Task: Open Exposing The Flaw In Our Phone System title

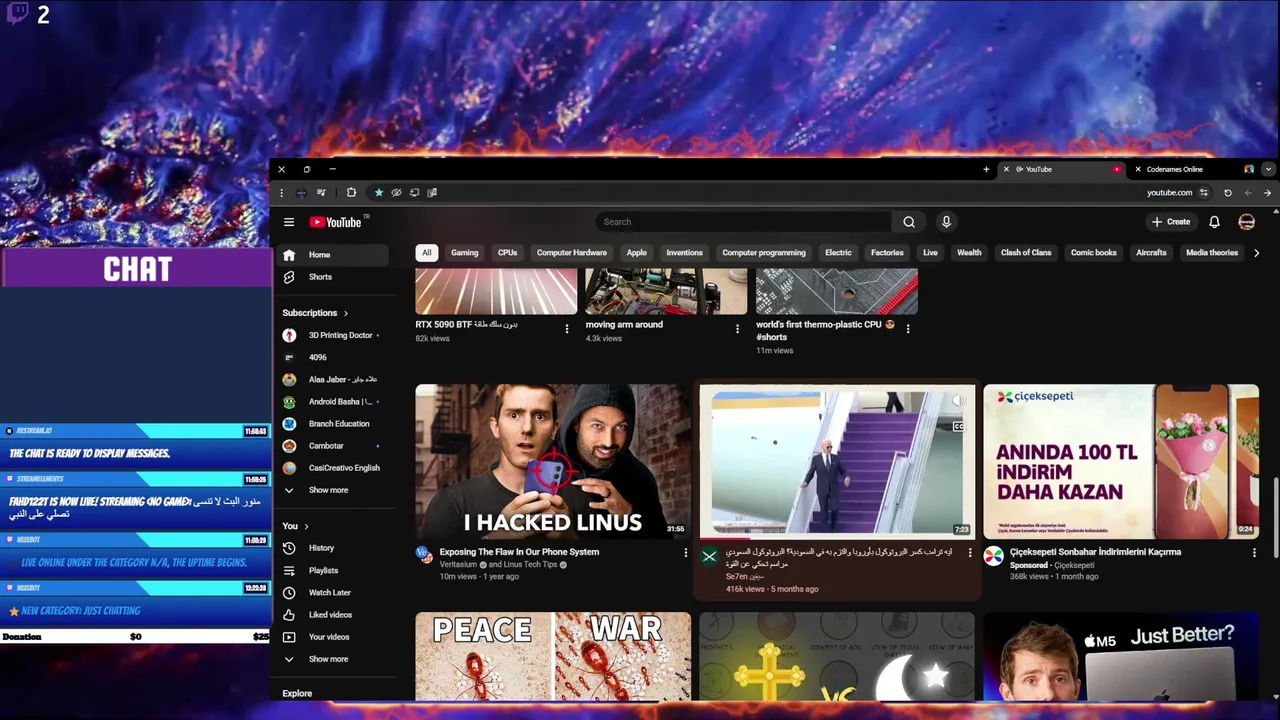Action: point(519,552)
